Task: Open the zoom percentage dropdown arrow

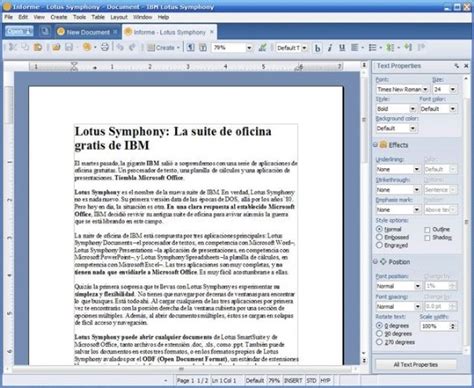Action: [x=249, y=48]
